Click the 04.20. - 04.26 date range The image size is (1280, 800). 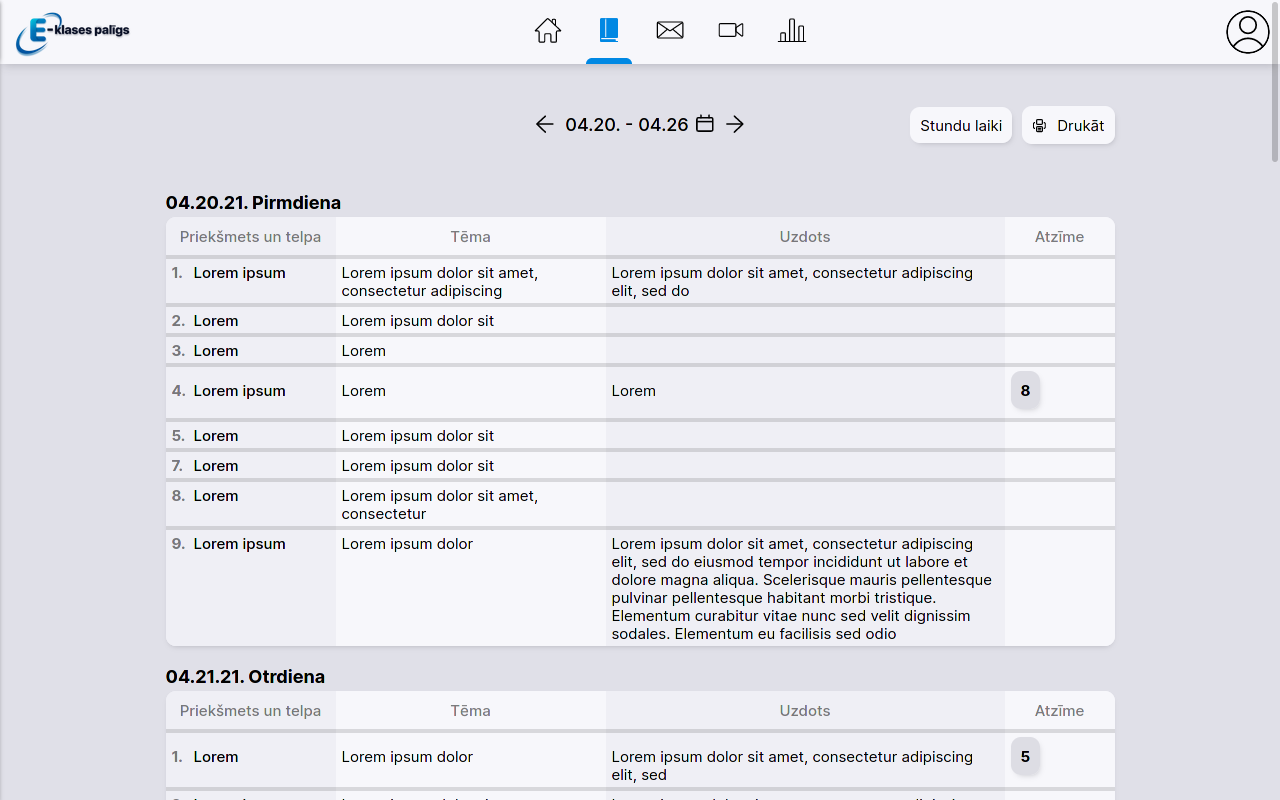tap(627, 124)
